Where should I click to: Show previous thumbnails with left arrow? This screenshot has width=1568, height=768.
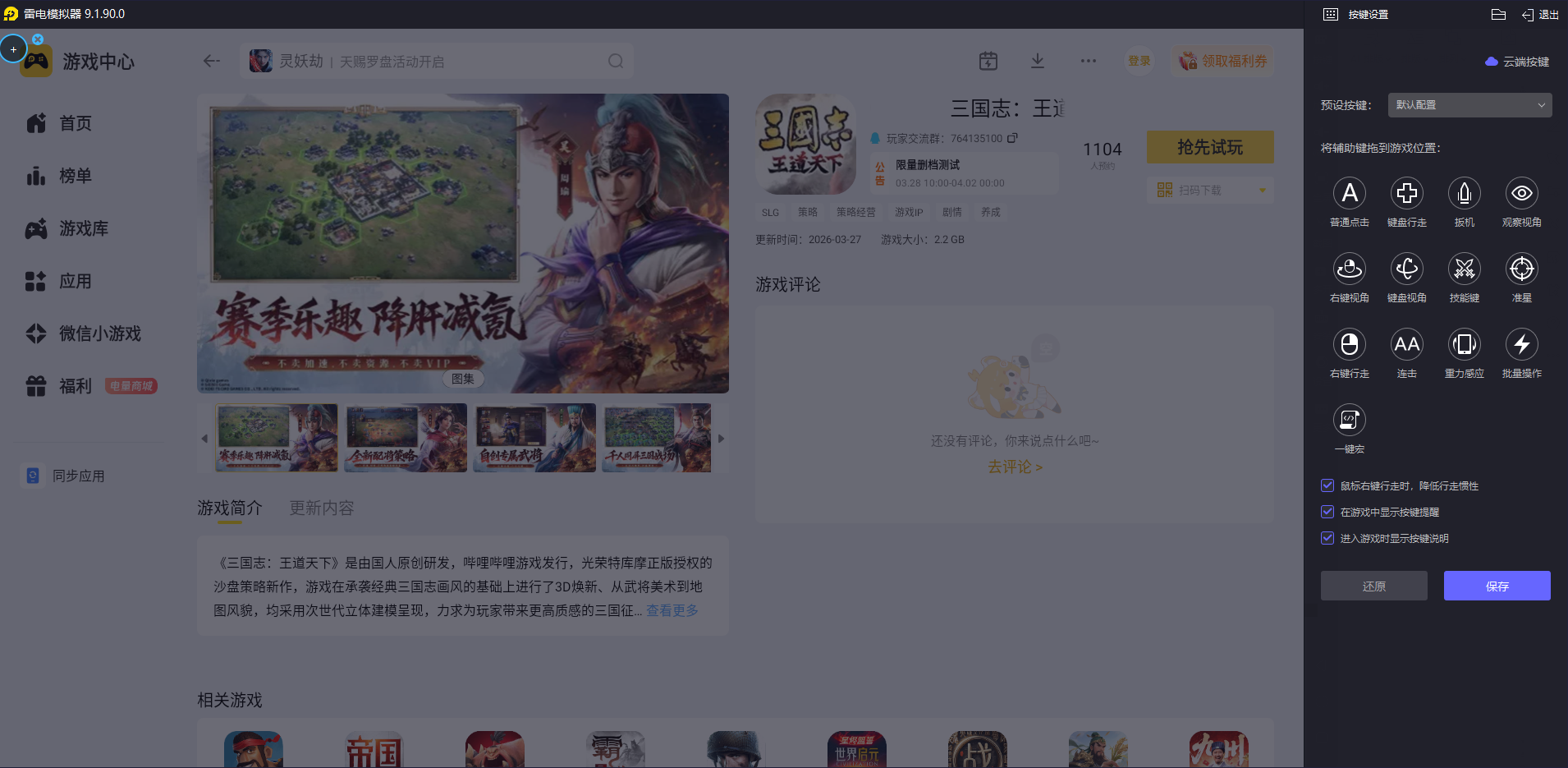204,439
